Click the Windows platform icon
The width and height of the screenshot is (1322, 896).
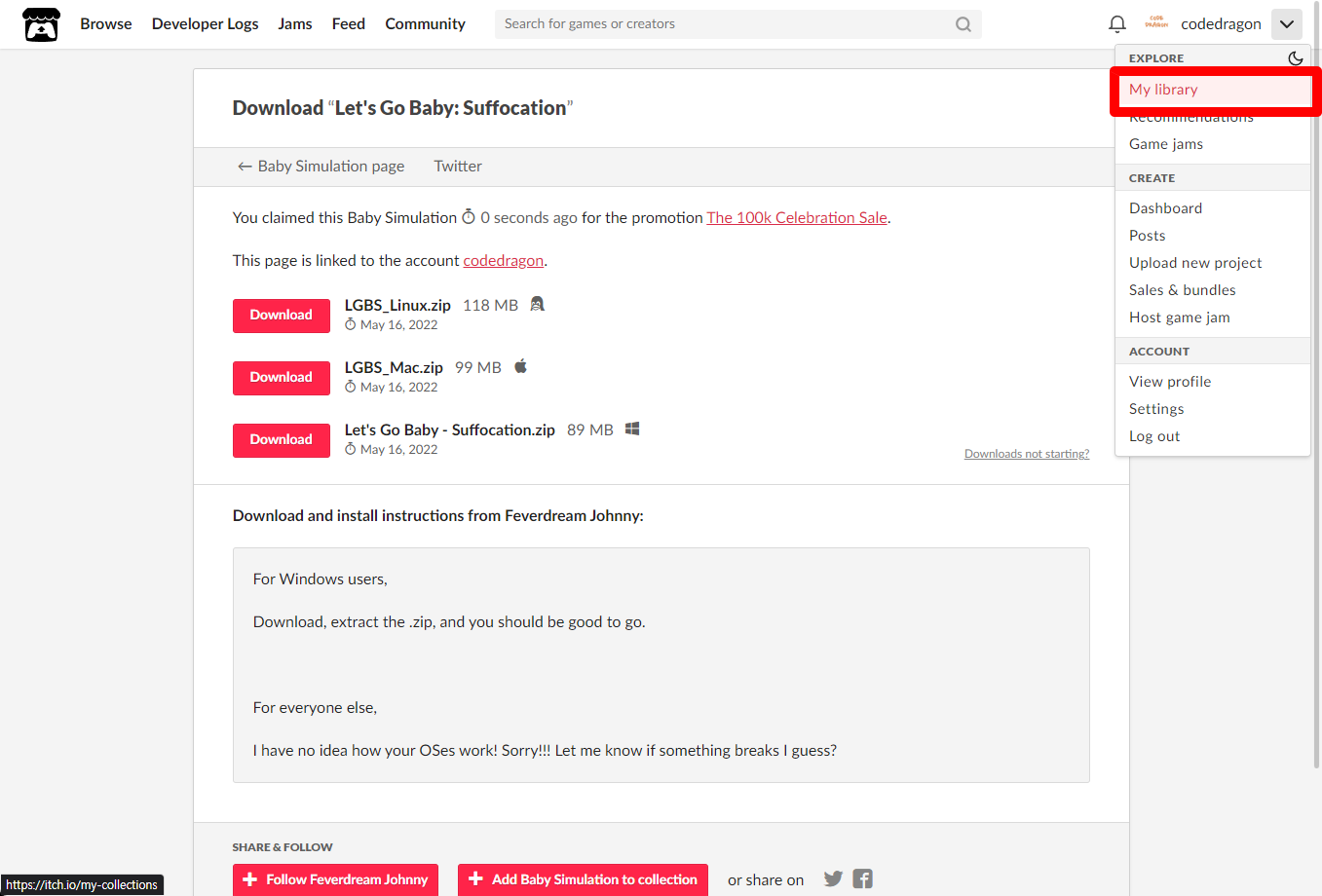(632, 429)
